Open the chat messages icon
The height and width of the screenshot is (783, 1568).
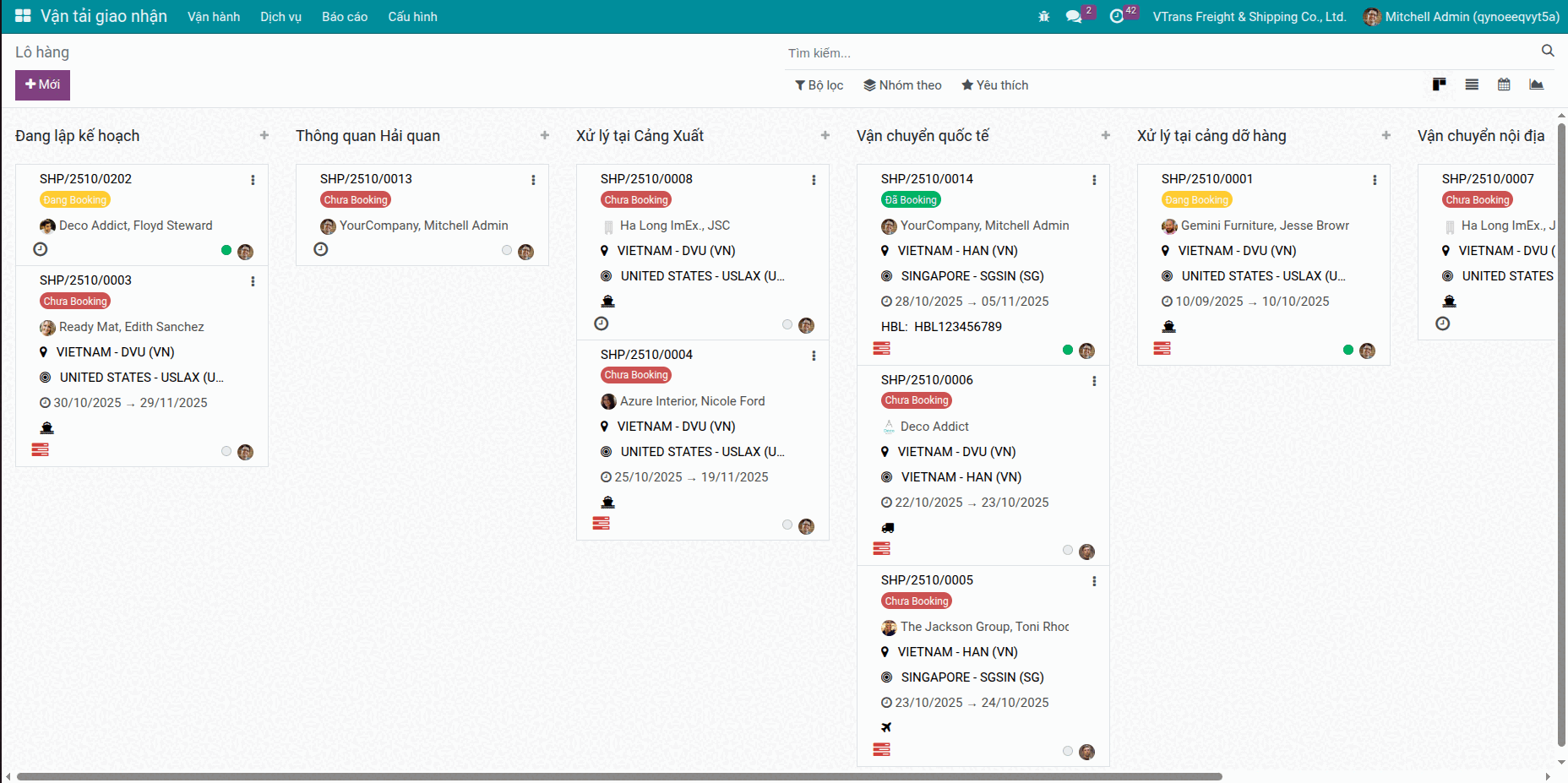point(1074,17)
